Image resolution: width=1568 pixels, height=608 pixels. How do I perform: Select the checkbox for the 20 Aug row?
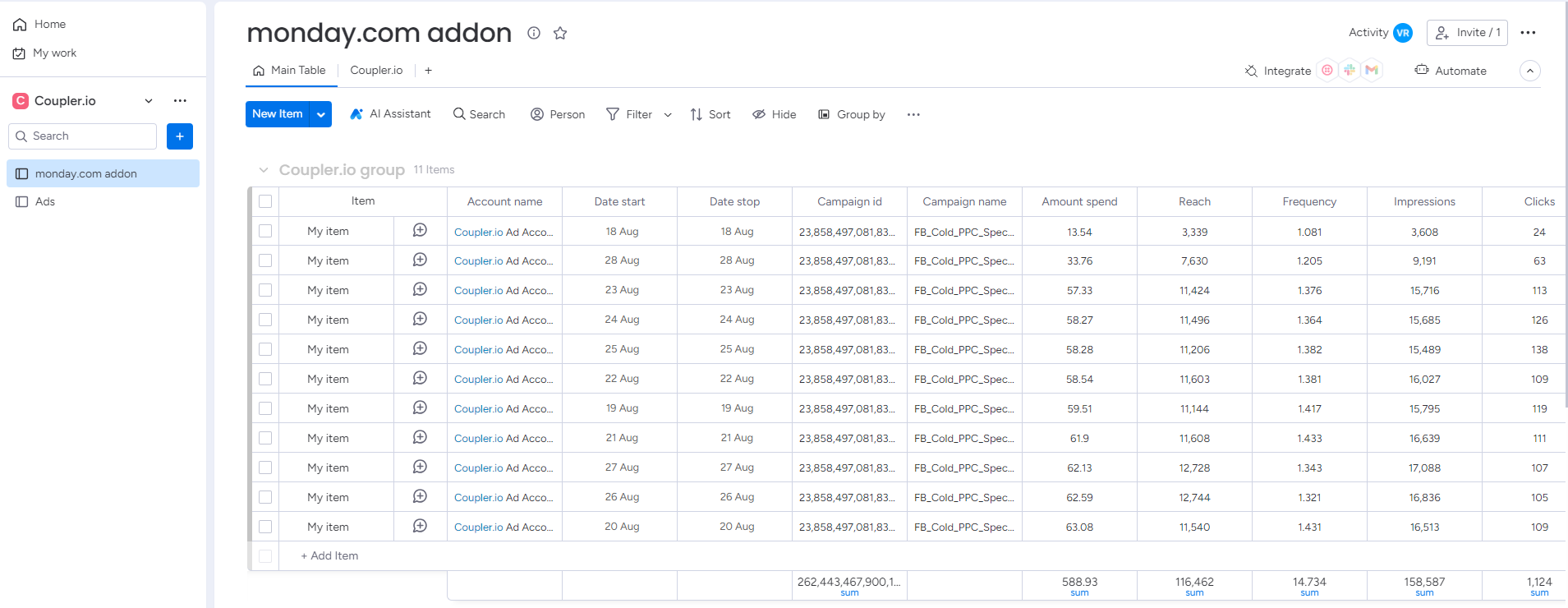265,527
